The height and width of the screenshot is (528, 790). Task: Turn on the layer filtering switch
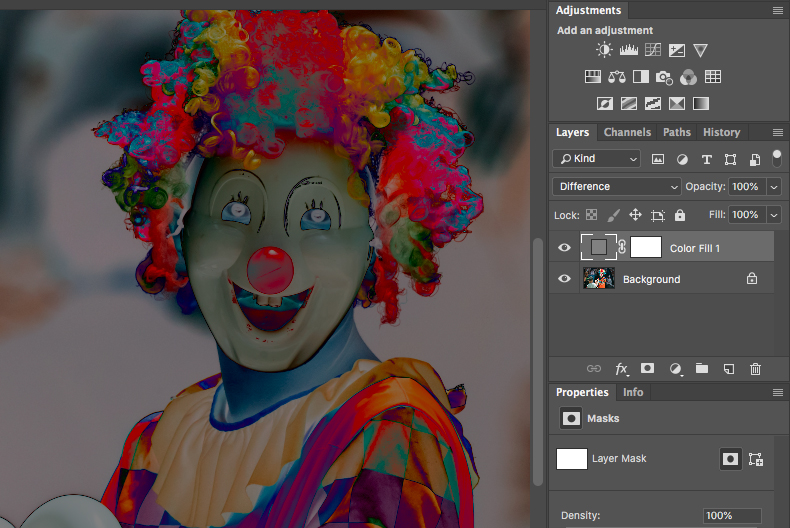click(776, 157)
